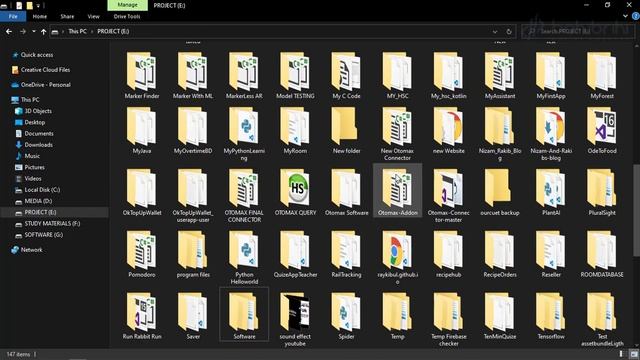The height and width of the screenshot is (360, 640).
Task: Click the Manage contextual tab
Action: pos(127,5)
